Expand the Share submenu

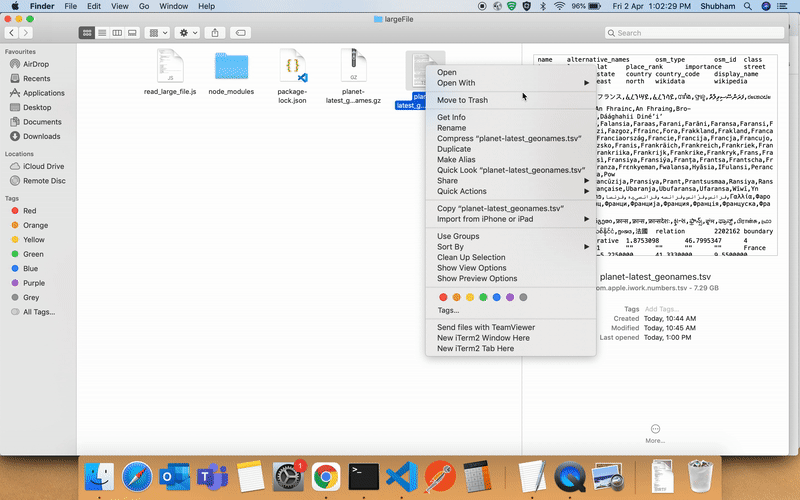click(511, 181)
